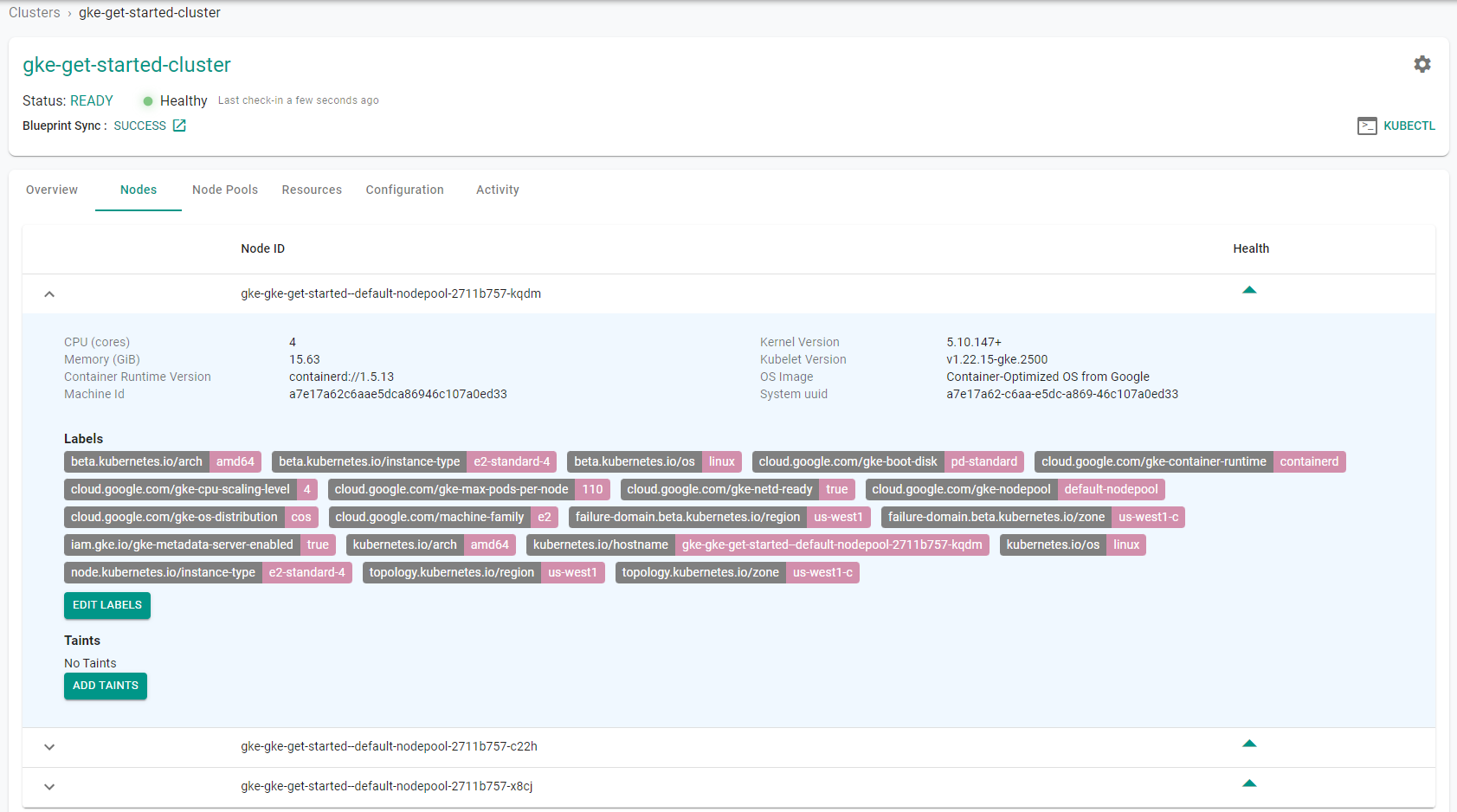Open Blueprint Sync external link icon
Image resolution: width=1457 pixels, height=812 pixels.
tap(179, 126)
